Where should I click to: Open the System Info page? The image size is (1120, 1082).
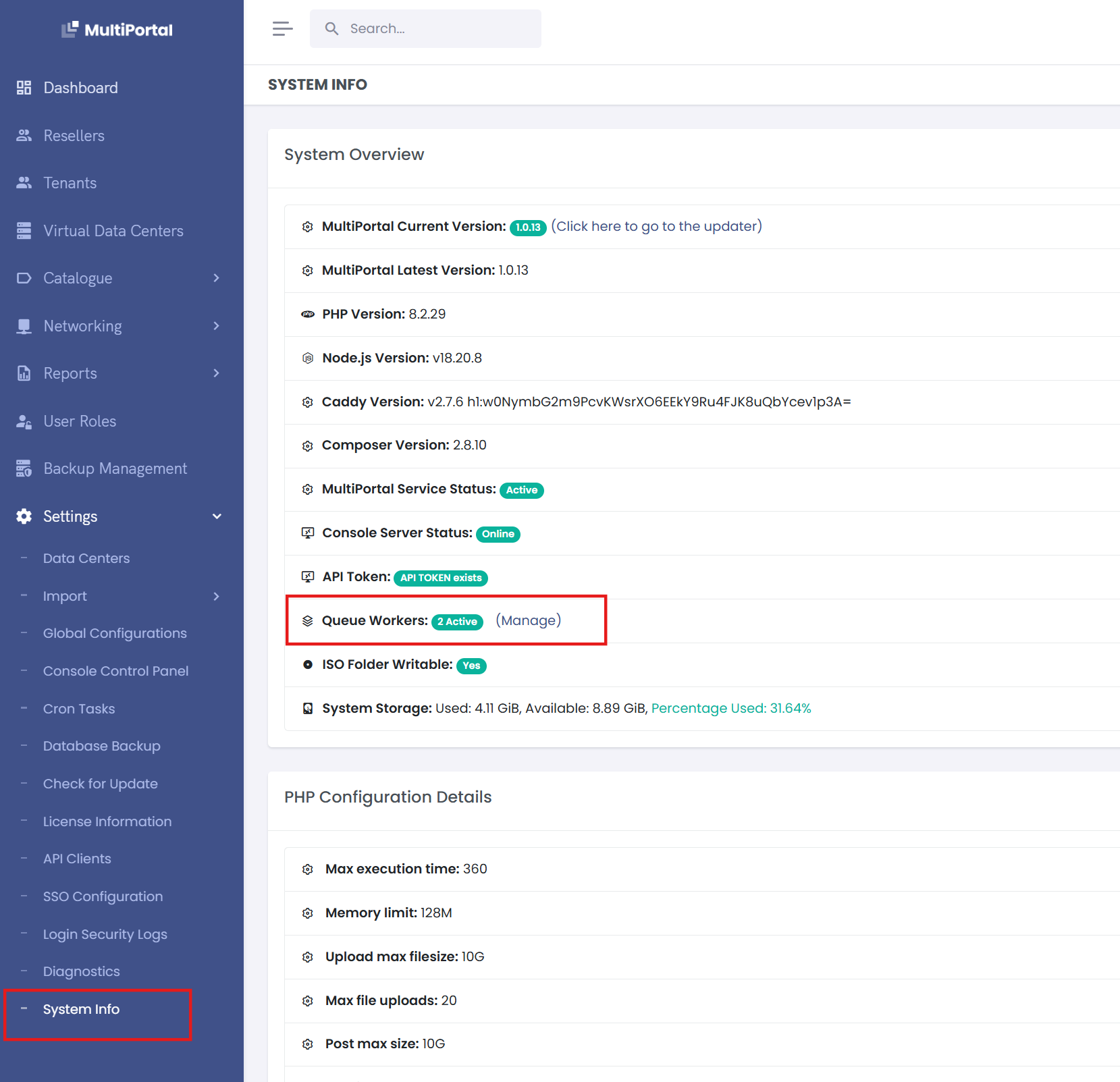81,1008
